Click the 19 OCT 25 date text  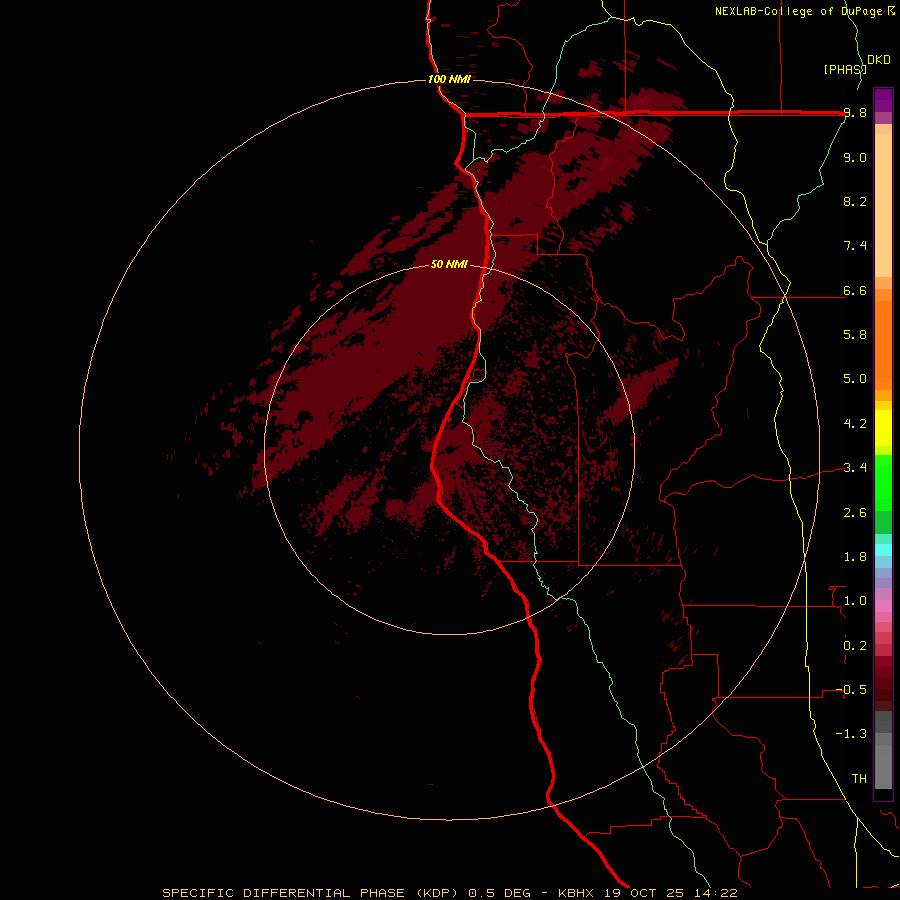[642, 893]
